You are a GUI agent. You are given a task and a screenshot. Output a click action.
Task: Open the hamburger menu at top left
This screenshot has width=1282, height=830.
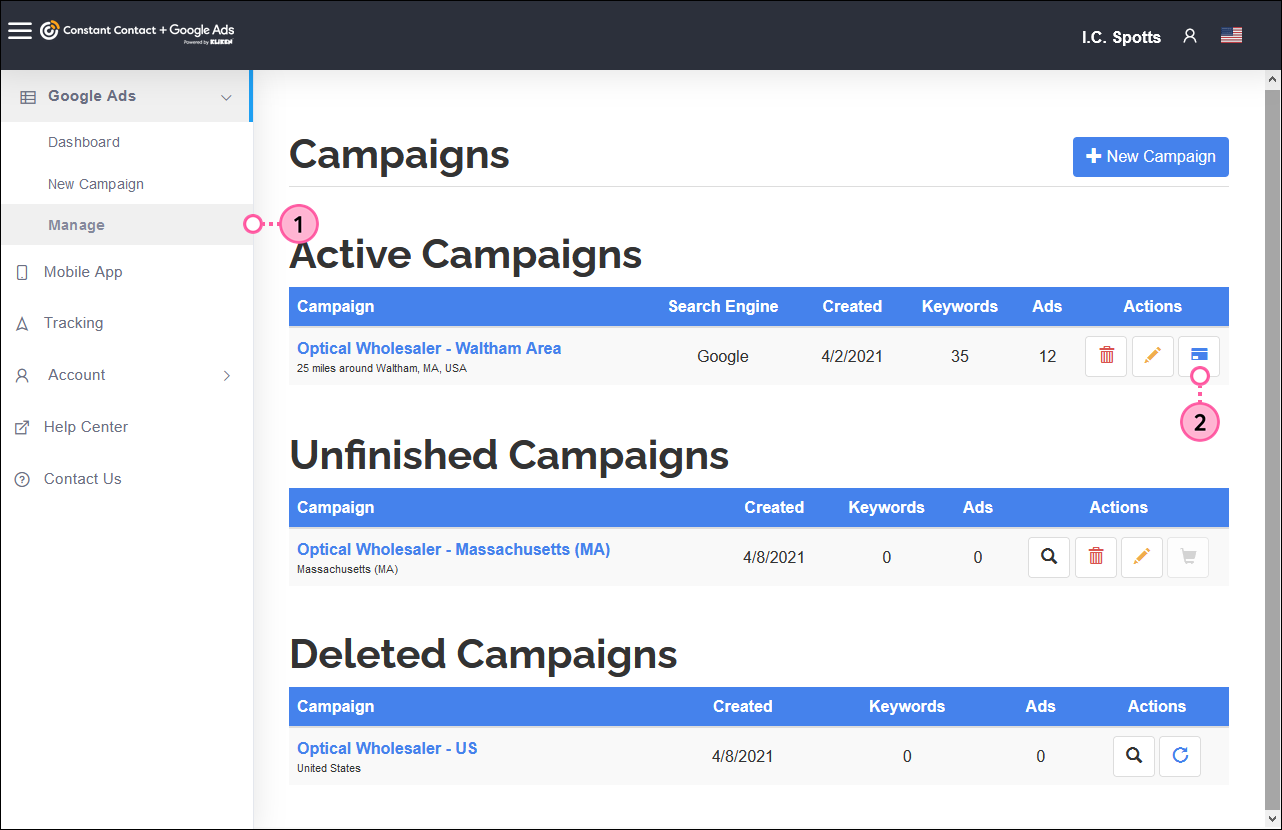coord(20,30)
